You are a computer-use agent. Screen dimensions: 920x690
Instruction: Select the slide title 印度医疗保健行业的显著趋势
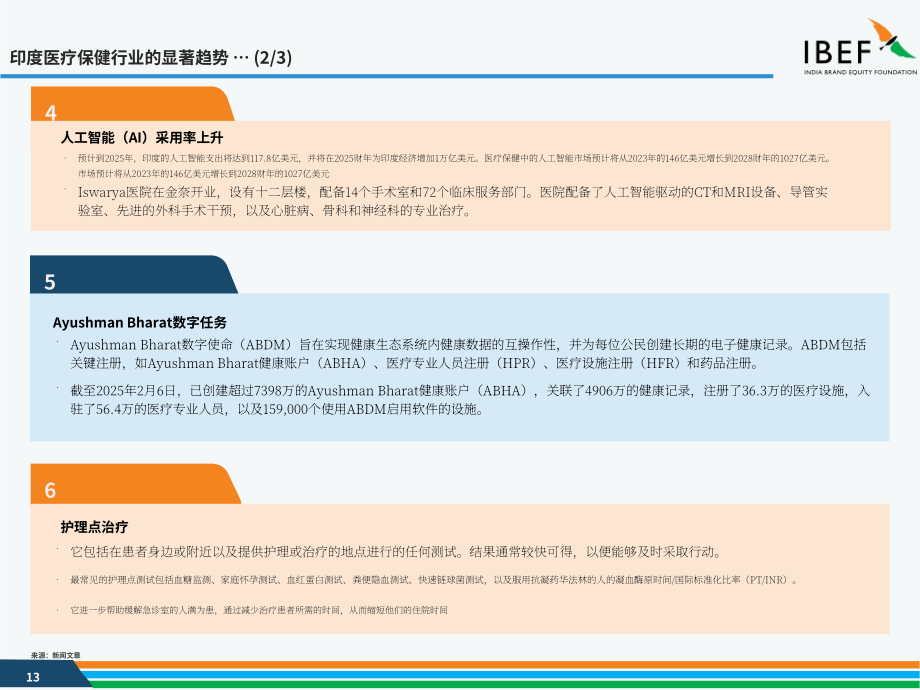click(x=119, y=58)
